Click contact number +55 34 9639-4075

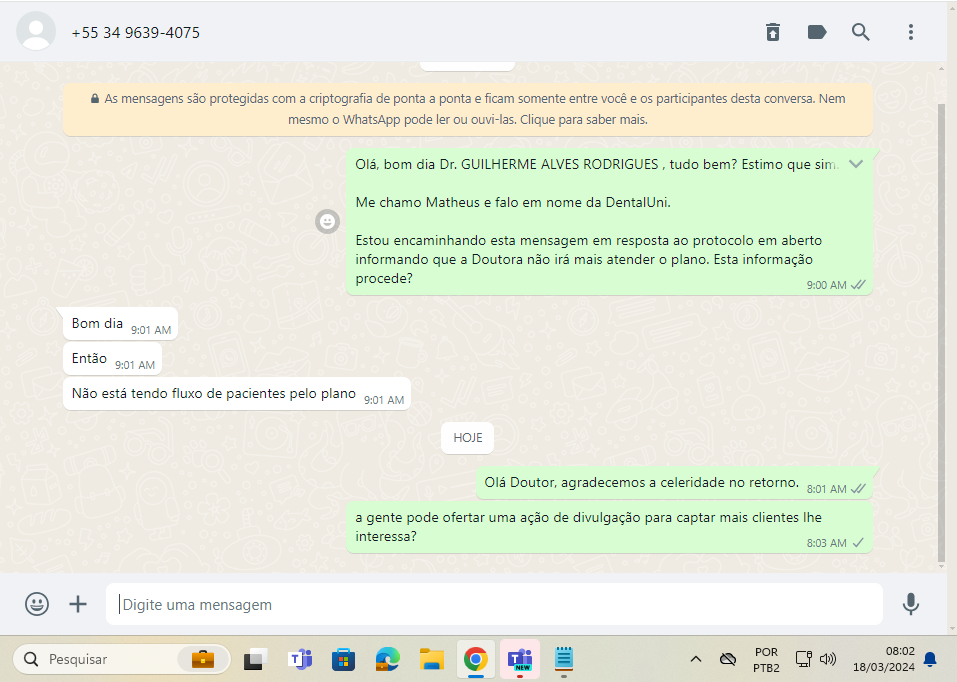135,32
